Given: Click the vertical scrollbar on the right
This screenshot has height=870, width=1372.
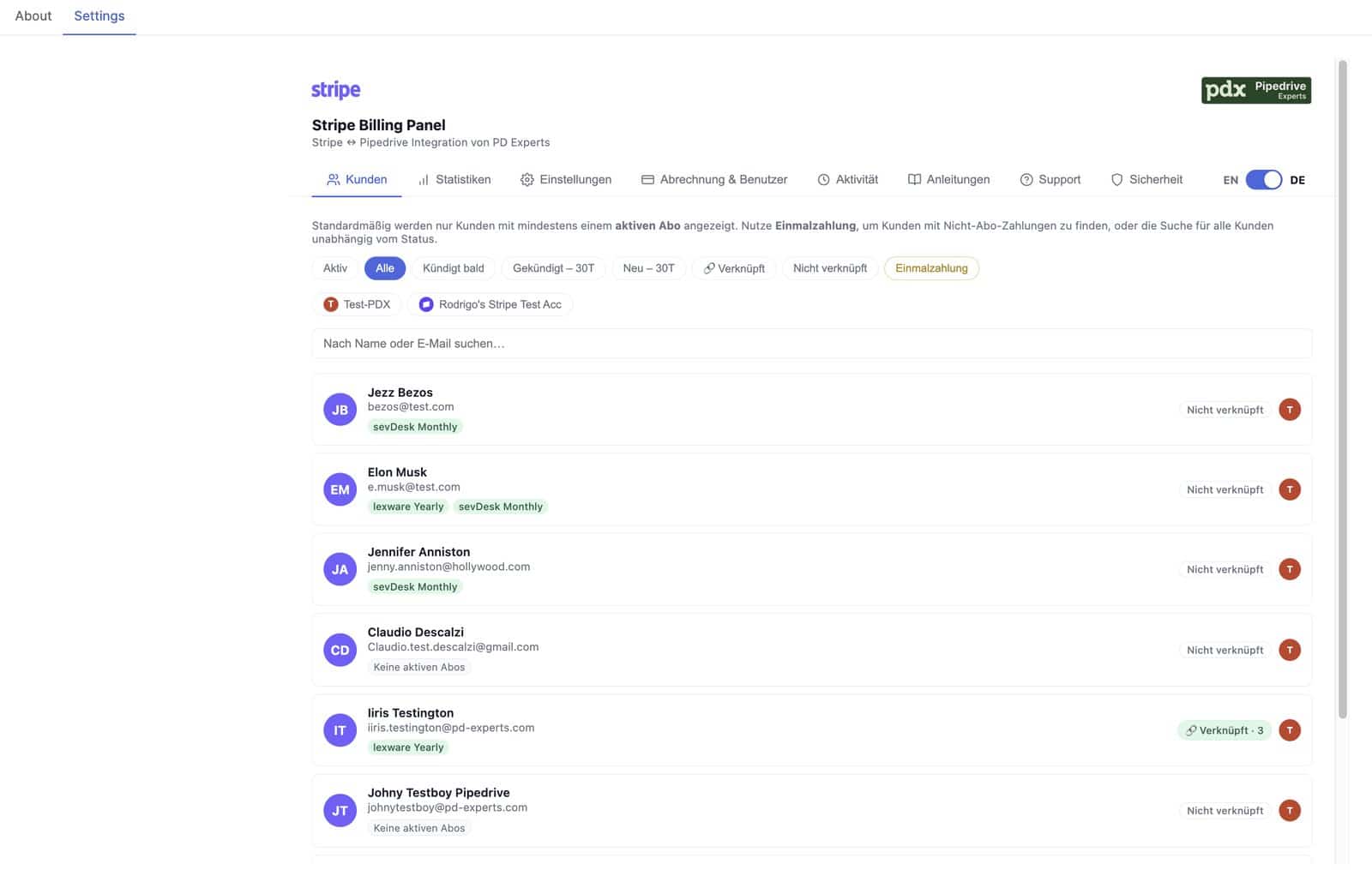Looking at the screenshot, I should click(1343, 389).
